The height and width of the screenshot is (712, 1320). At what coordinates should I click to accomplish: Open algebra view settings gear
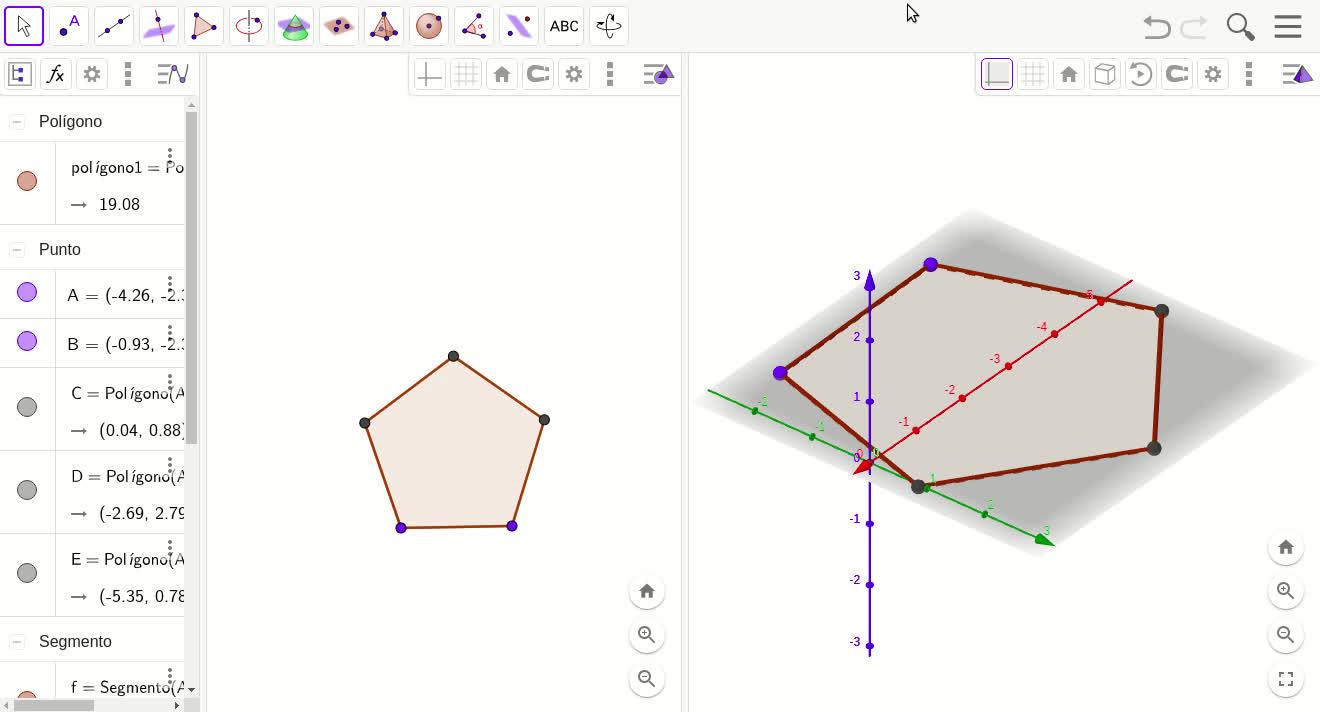pyautogui.click(x=92, y=74)
